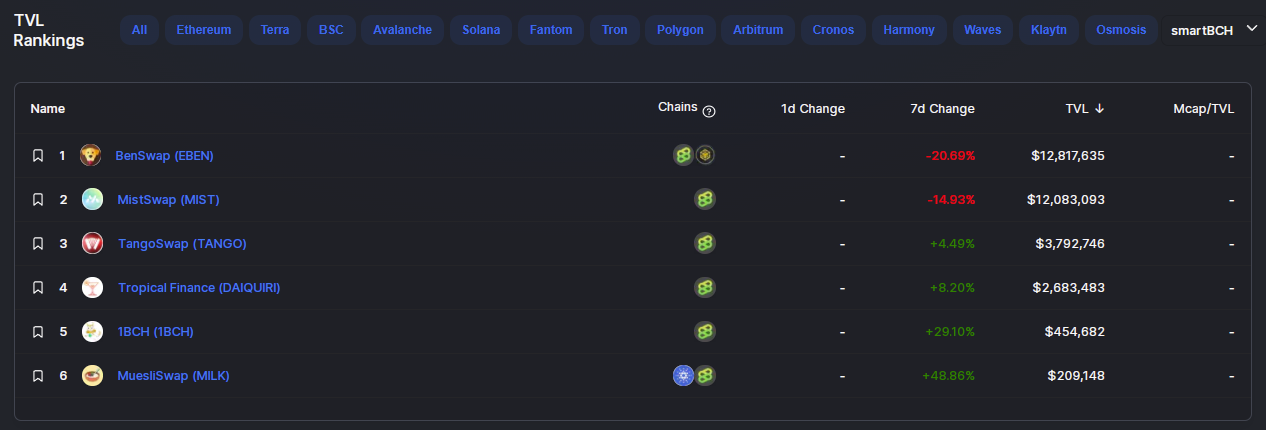Click the TangoSwap red logo icon
Viewport: 1266px width, 430px height.
(x=92, y=244)
